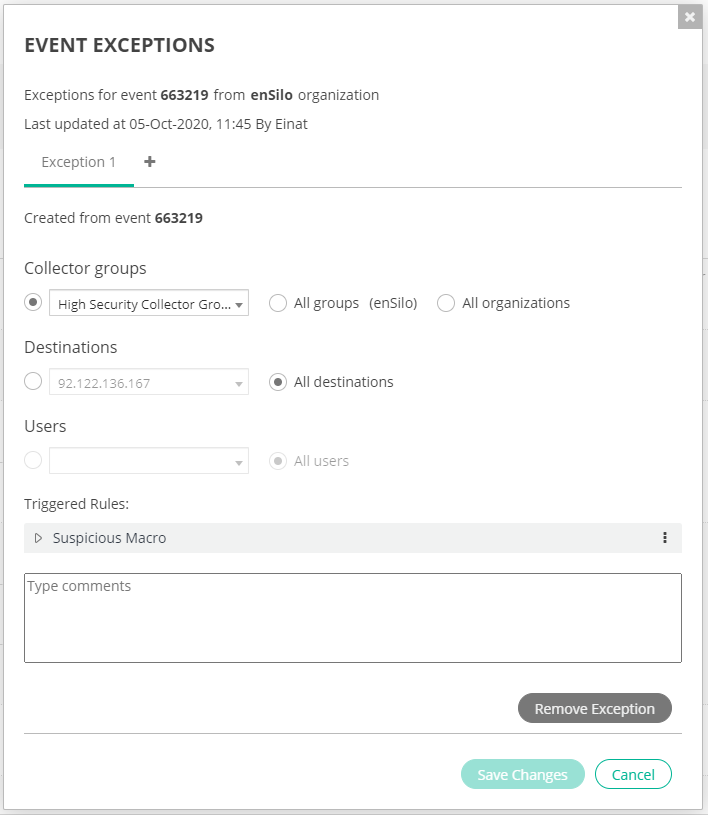Select the specific destination radio button
This screenshot has height=815, width=708.
tap(34, 381)
